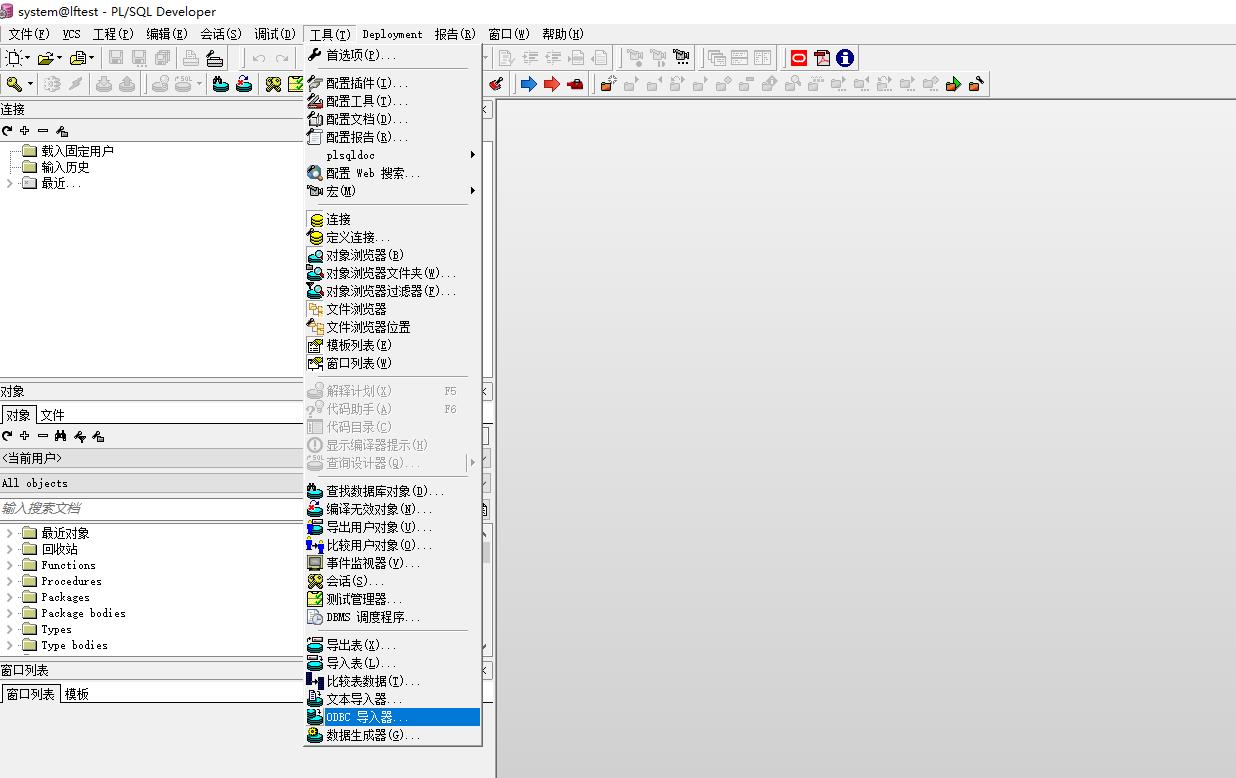Screen dimensions: 1236x778
Task: Choose 配置插件(I)... menu item
Action: coord(393,83)
